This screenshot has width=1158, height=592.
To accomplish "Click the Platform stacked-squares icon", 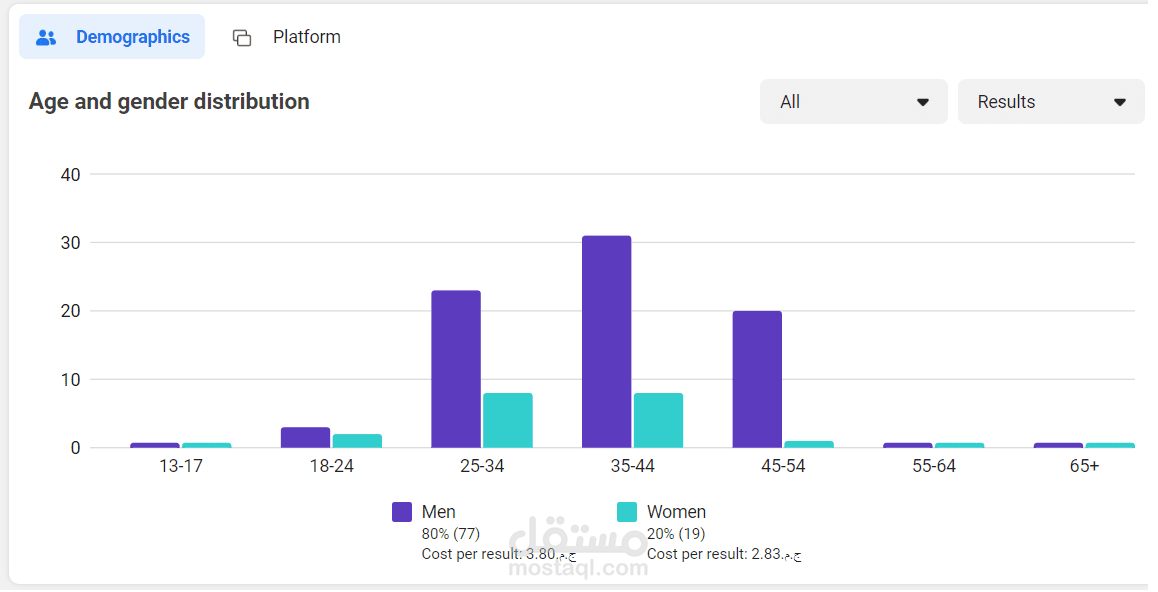I will [242, 38].
